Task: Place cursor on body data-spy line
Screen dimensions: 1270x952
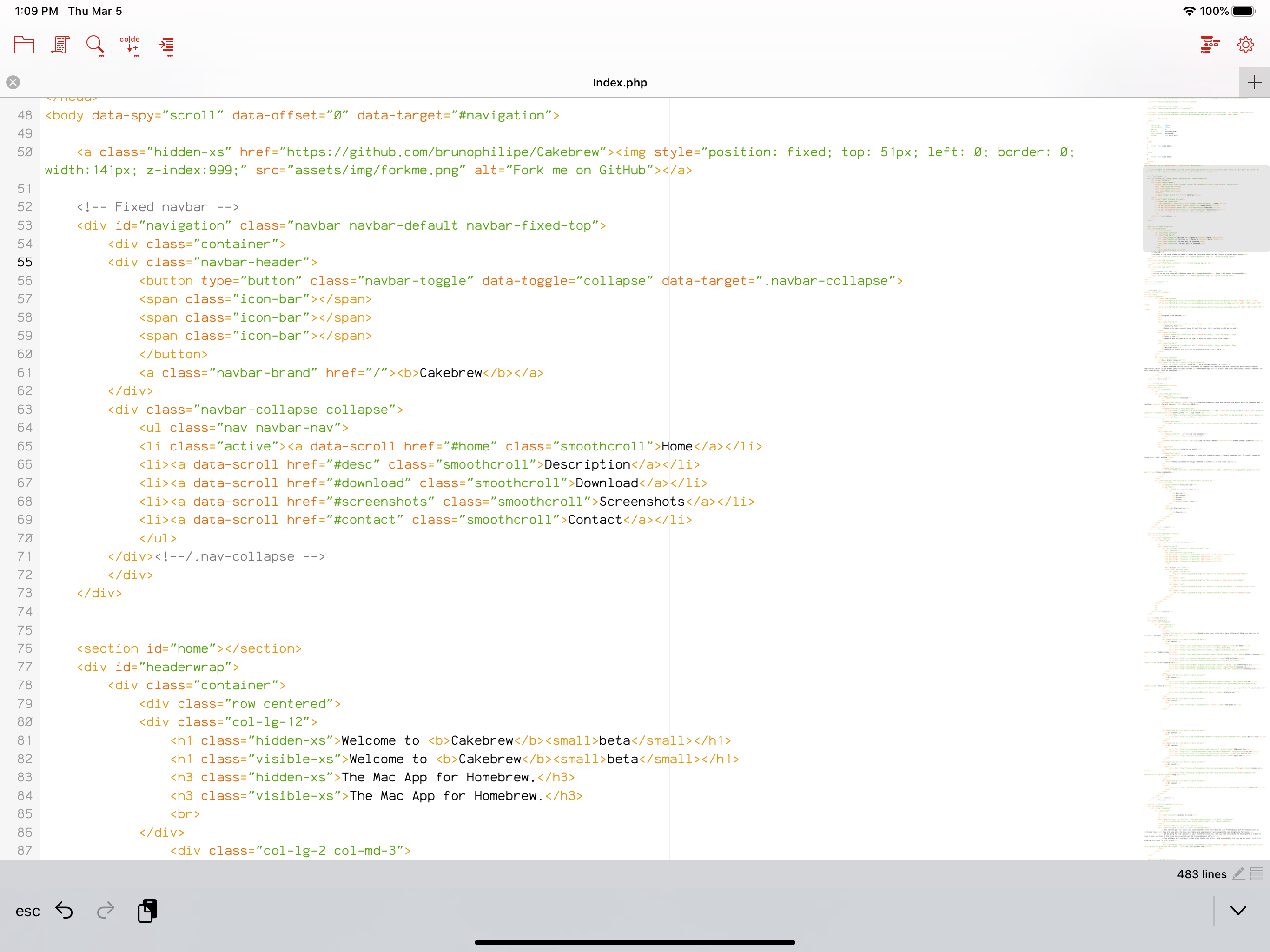Action: click(302, 115)
